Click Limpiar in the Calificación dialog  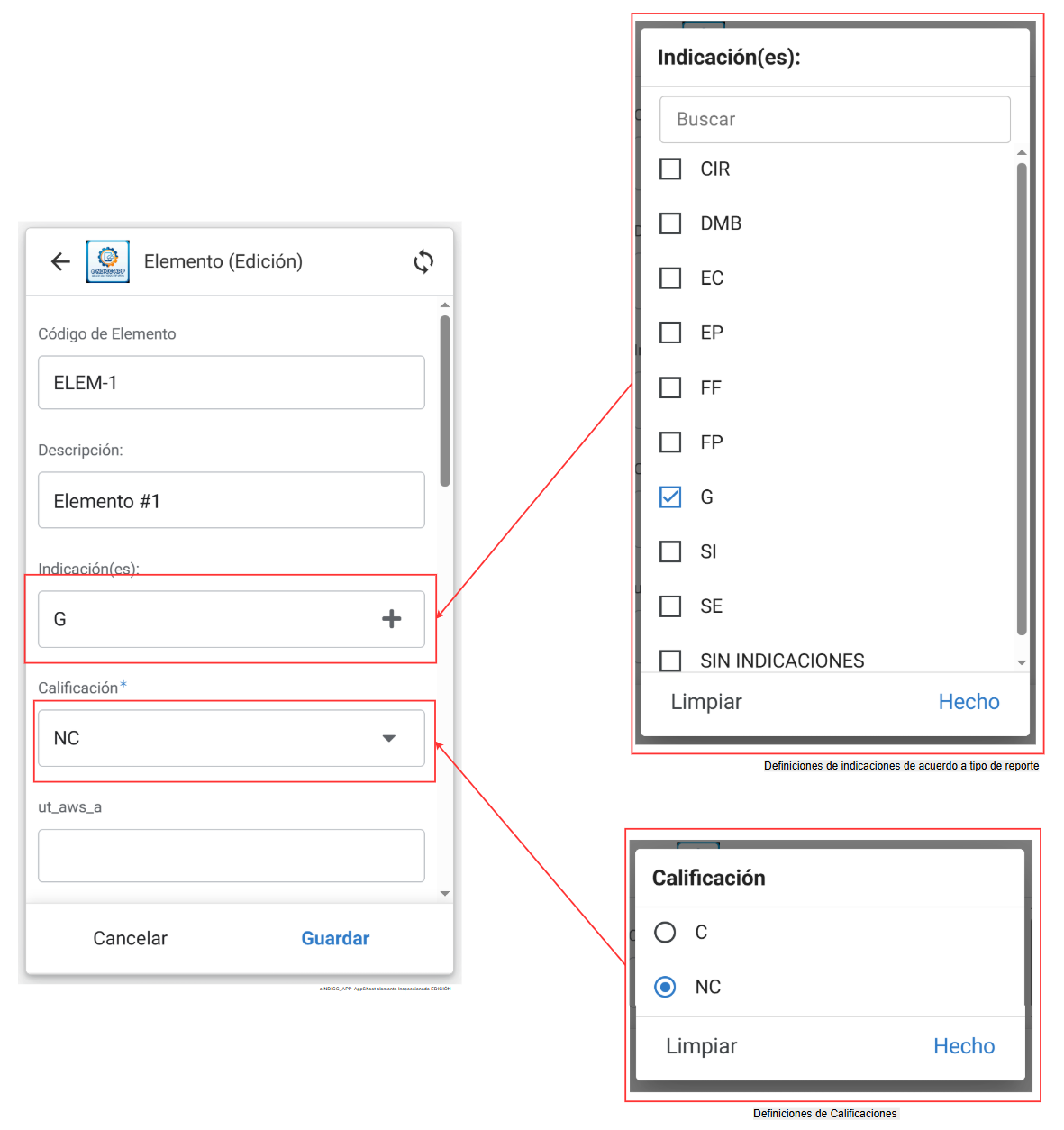coord(701,1046)
